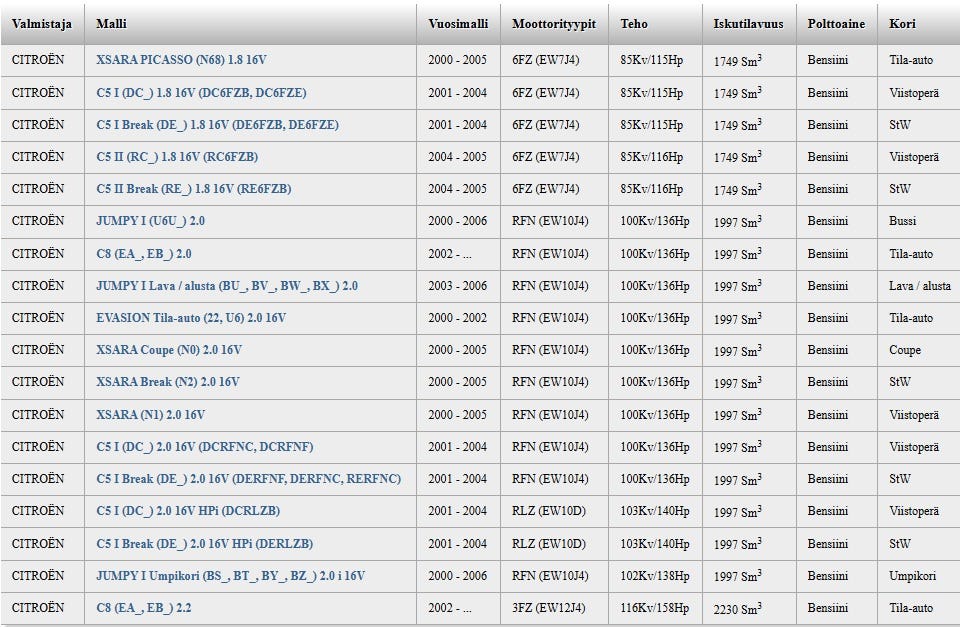Select Coupe body type cell

(x=905, y=350)
